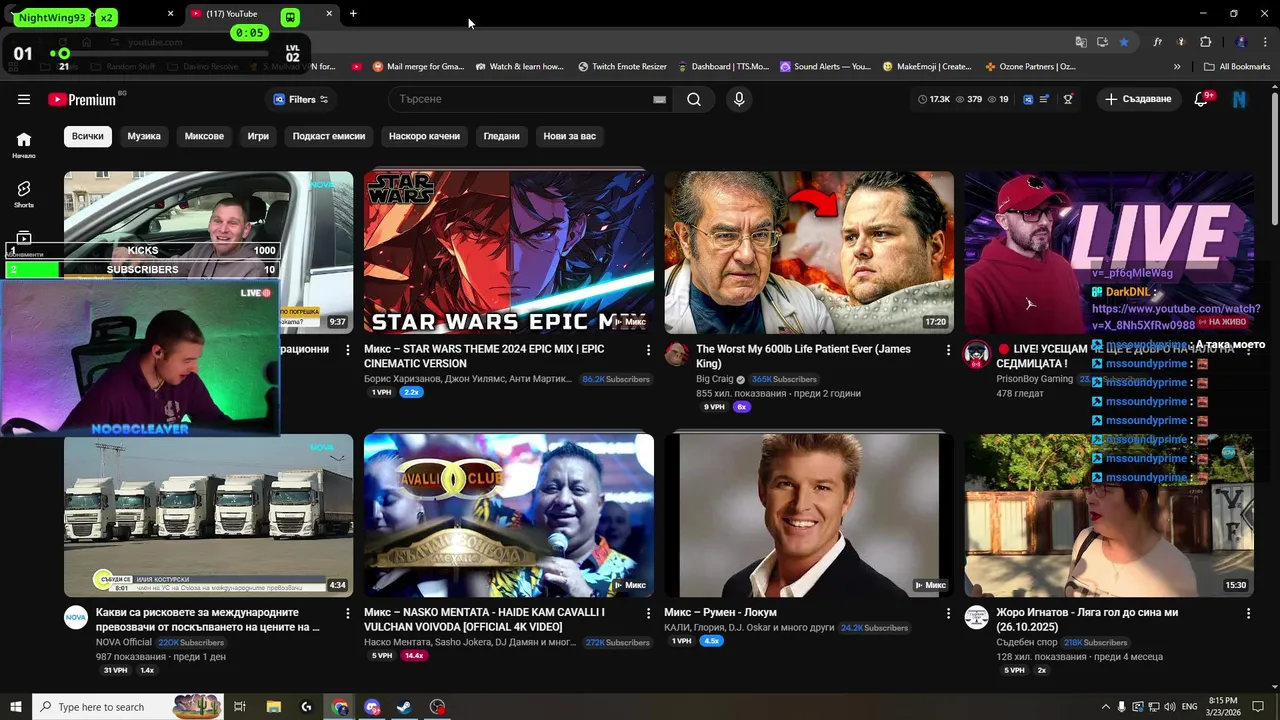Open the Star Wars Theme 2024 Epic Mix title
This screenshot has height=720, width=1280.
(484, 356)
